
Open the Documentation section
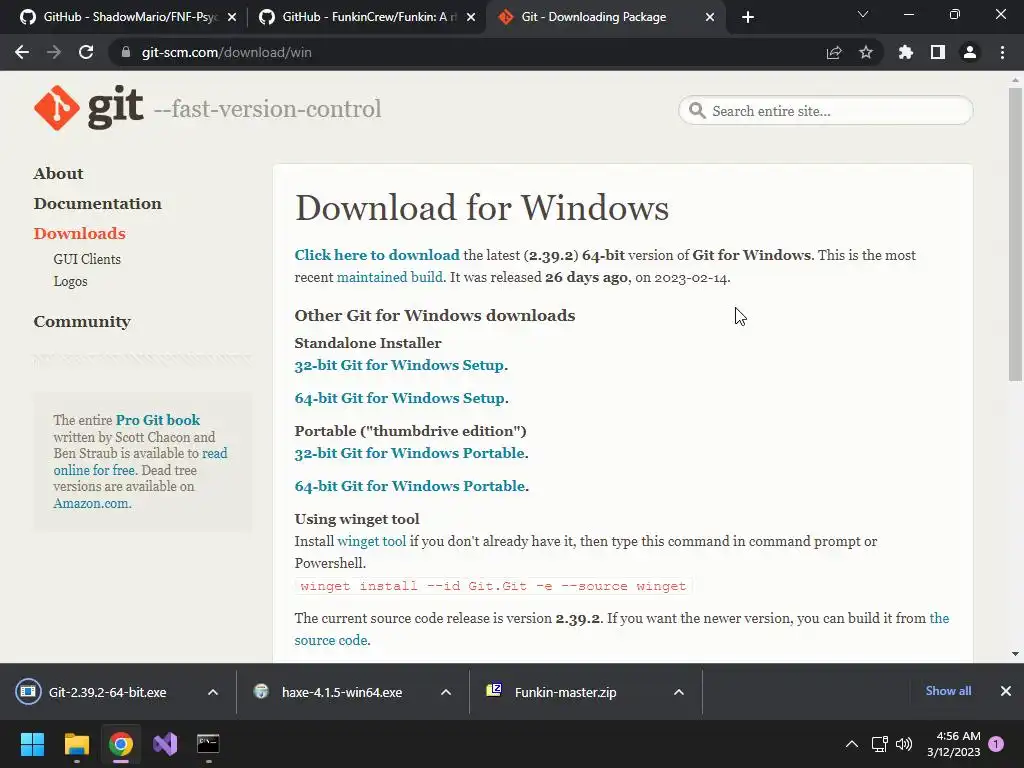pos(97,204)
